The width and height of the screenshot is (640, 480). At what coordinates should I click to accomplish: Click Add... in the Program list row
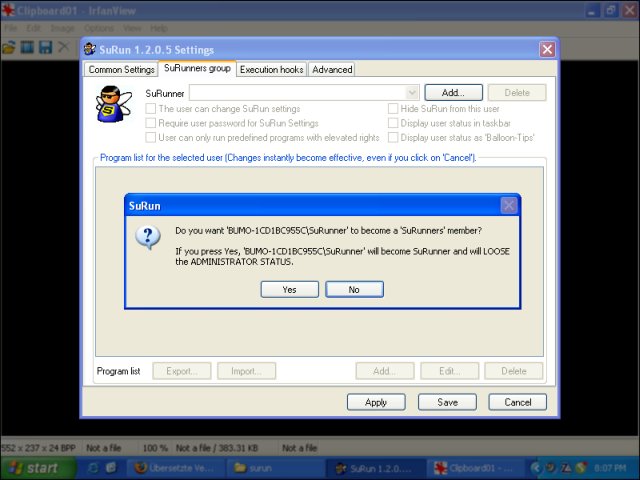pyautogui.click(x=385, y=371)
